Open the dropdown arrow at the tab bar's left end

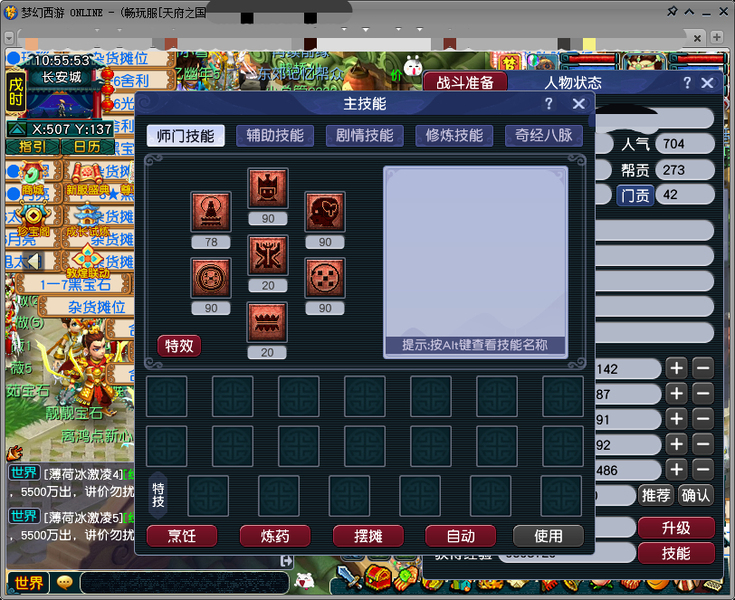pos(9,37)
